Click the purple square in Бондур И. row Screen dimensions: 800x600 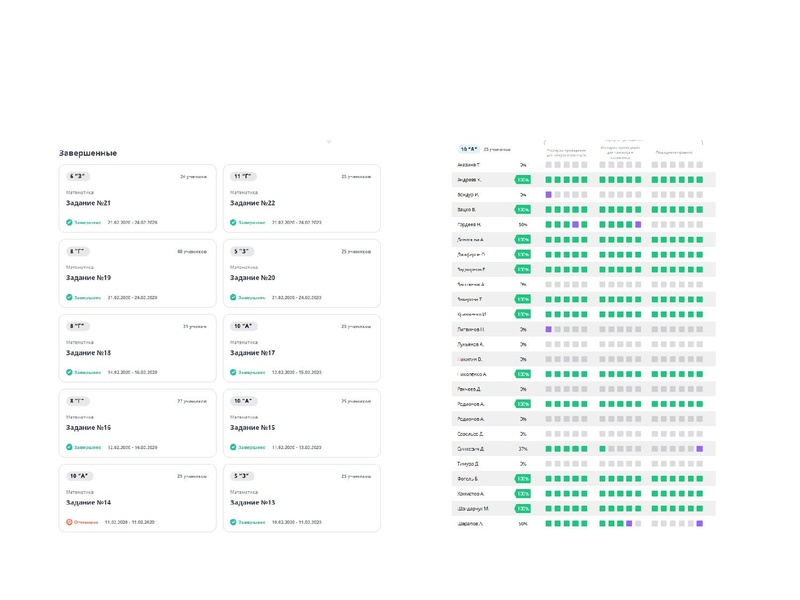point(549,194)
